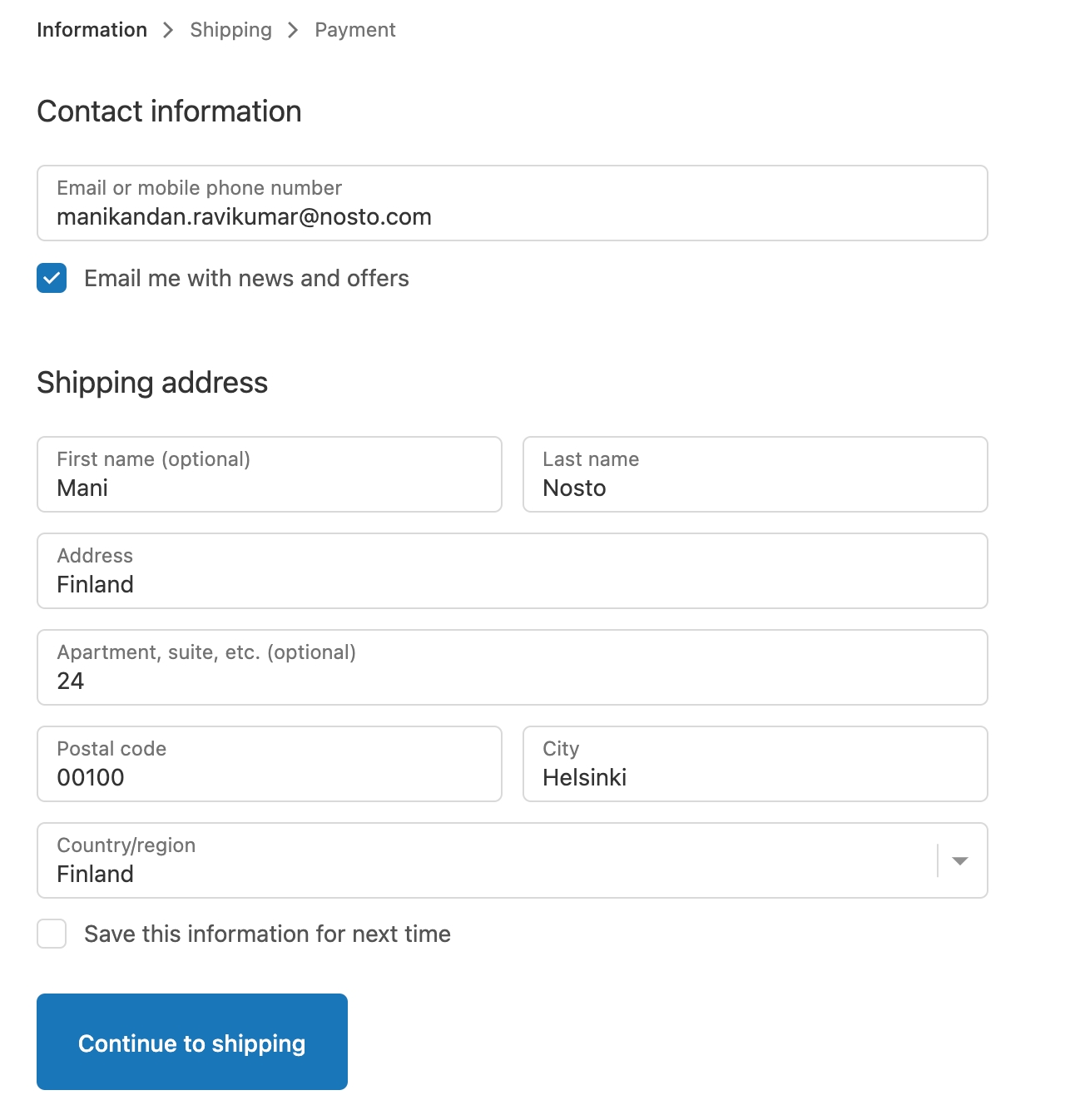
Task: Go to the Payment breadcrumb step
Action: 354,30
